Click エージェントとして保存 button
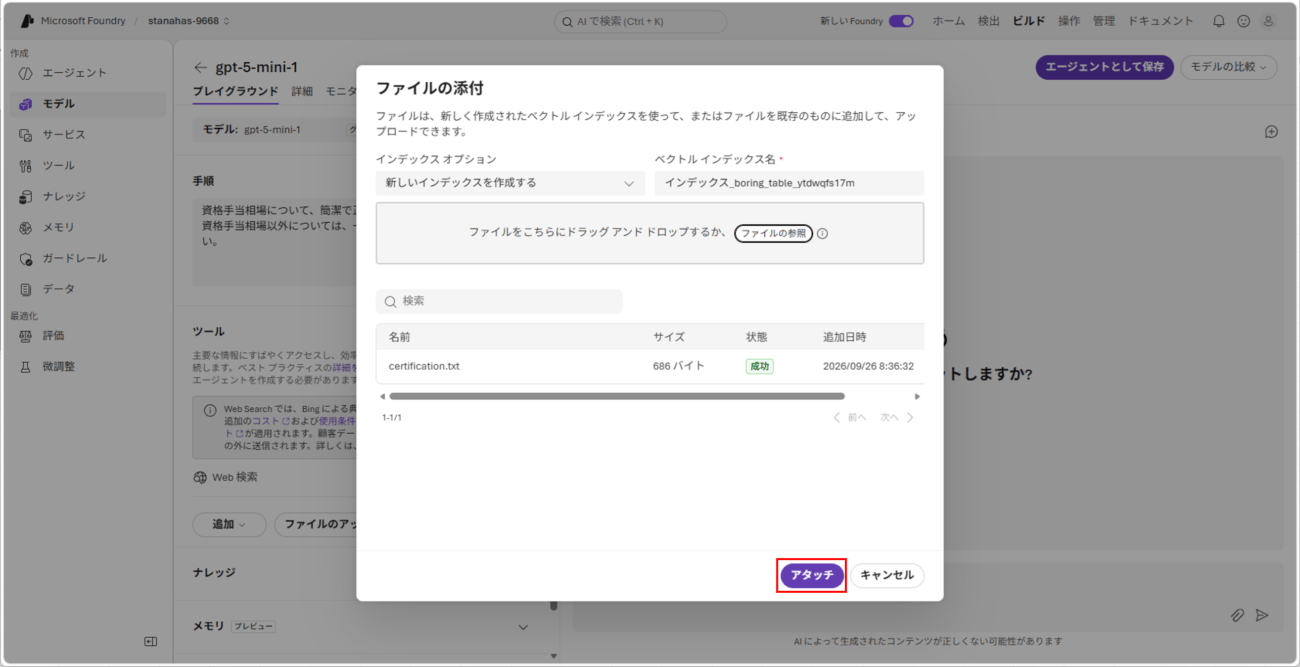Viewport: 1300px width, 667px height. click(1104, 67)
